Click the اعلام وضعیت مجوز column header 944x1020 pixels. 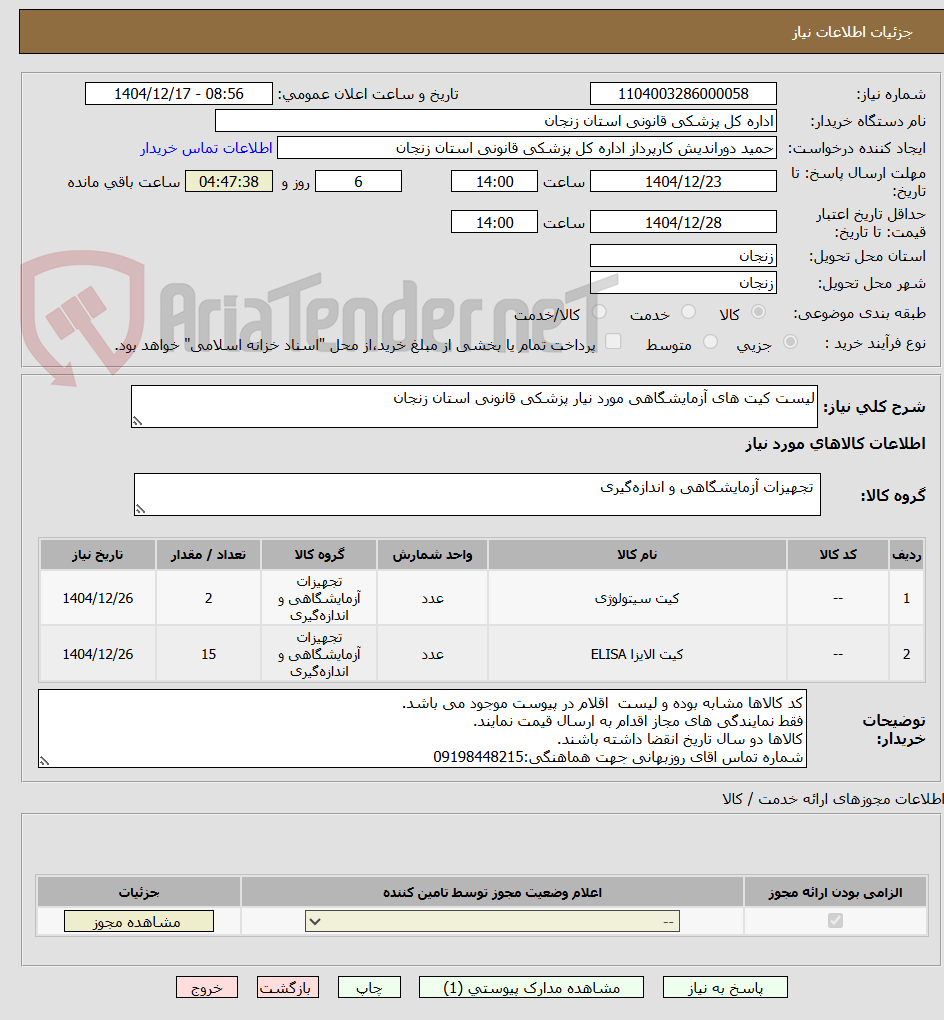pos(492,892)
